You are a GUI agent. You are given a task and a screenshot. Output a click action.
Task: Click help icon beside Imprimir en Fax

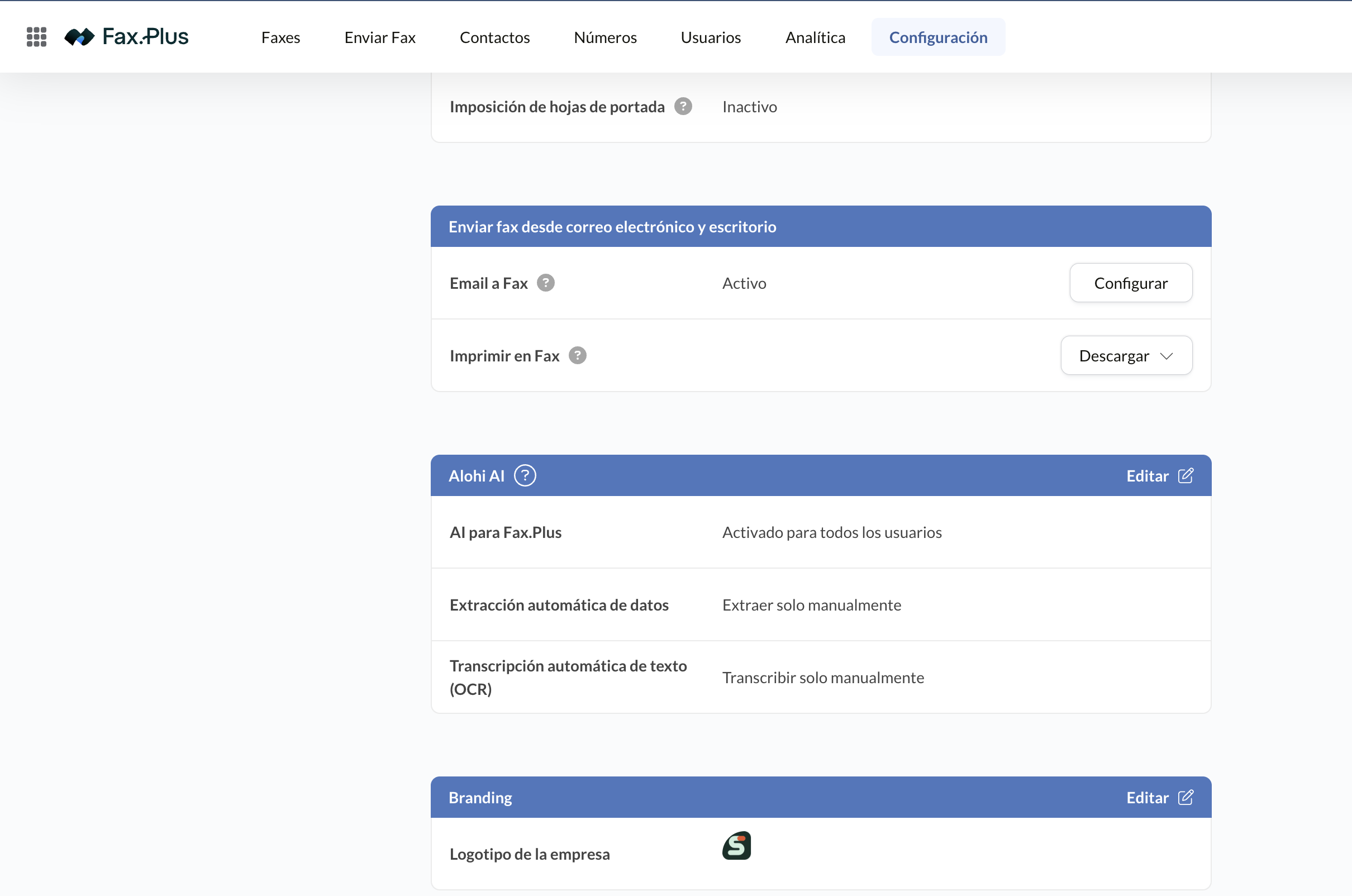click(578, 355)
